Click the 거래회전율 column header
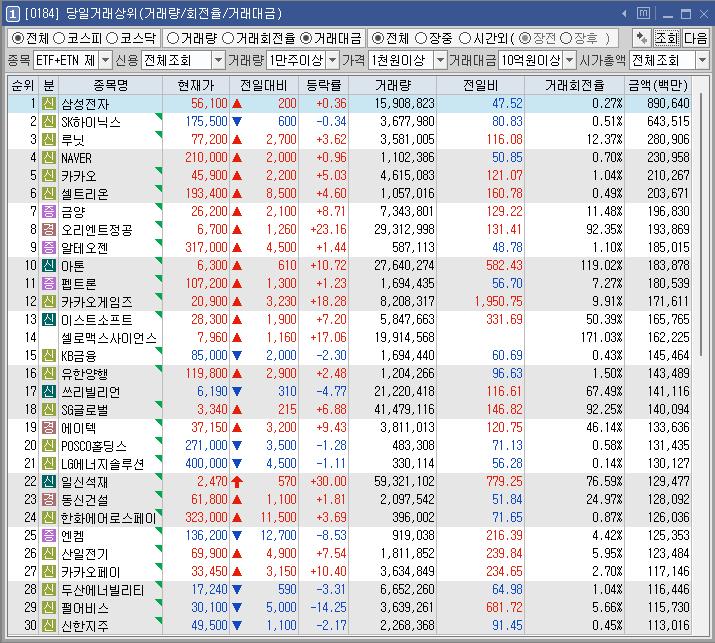Viewport: 715px width, 643px height. 575,85
